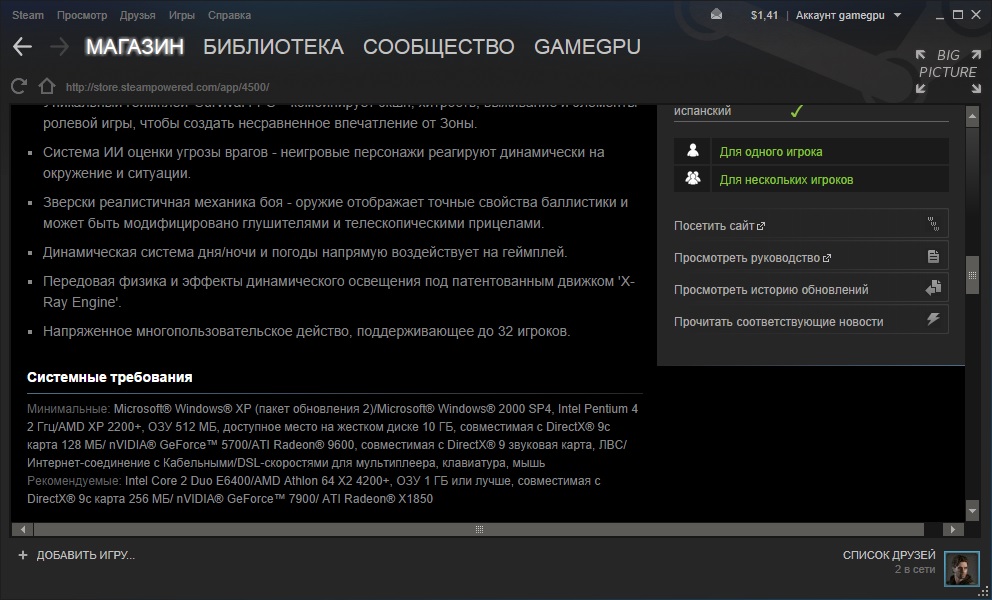The image size is (992, 600).
Task: Click the multiplayer group icon
Action: coord(693,178)
